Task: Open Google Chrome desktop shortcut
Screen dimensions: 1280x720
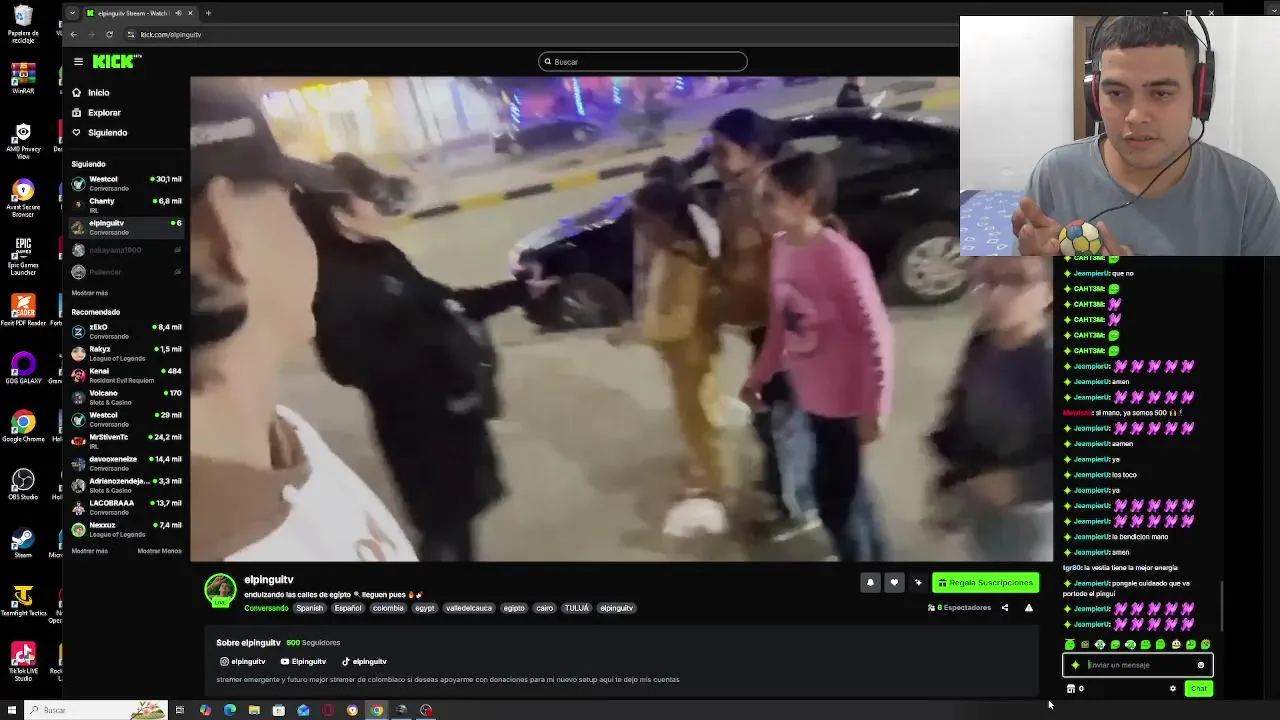Action: click(23, 427)
